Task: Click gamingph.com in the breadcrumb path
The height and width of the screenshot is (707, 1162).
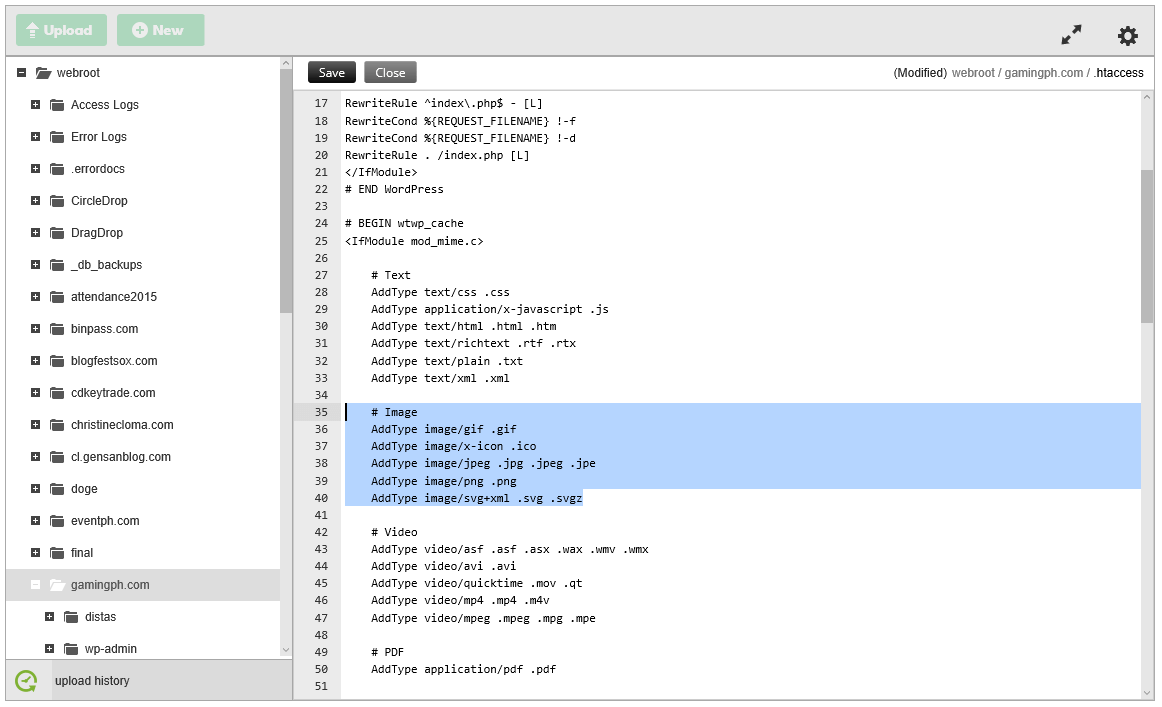Action: tap(1043, 73)
